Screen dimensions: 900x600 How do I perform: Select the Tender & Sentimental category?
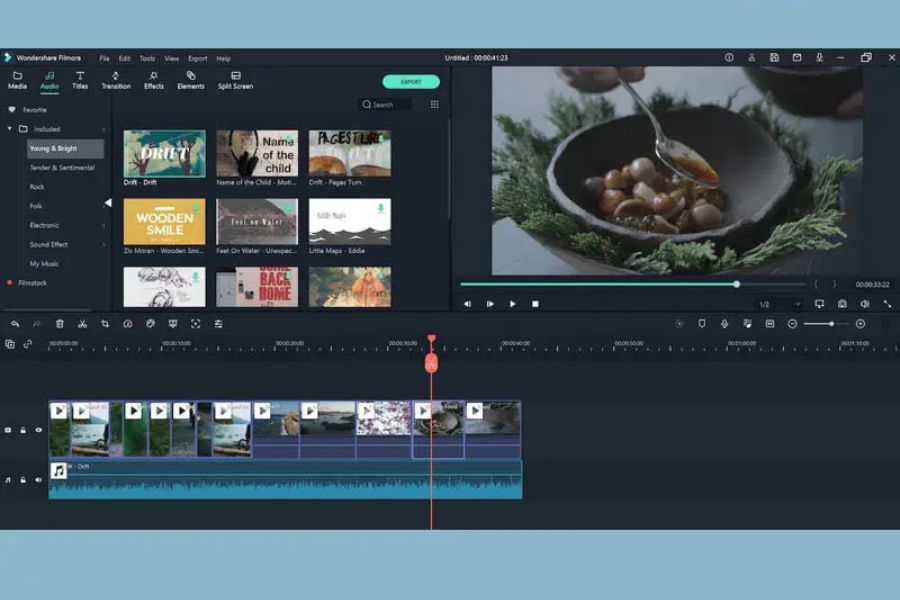click(62, 168)
